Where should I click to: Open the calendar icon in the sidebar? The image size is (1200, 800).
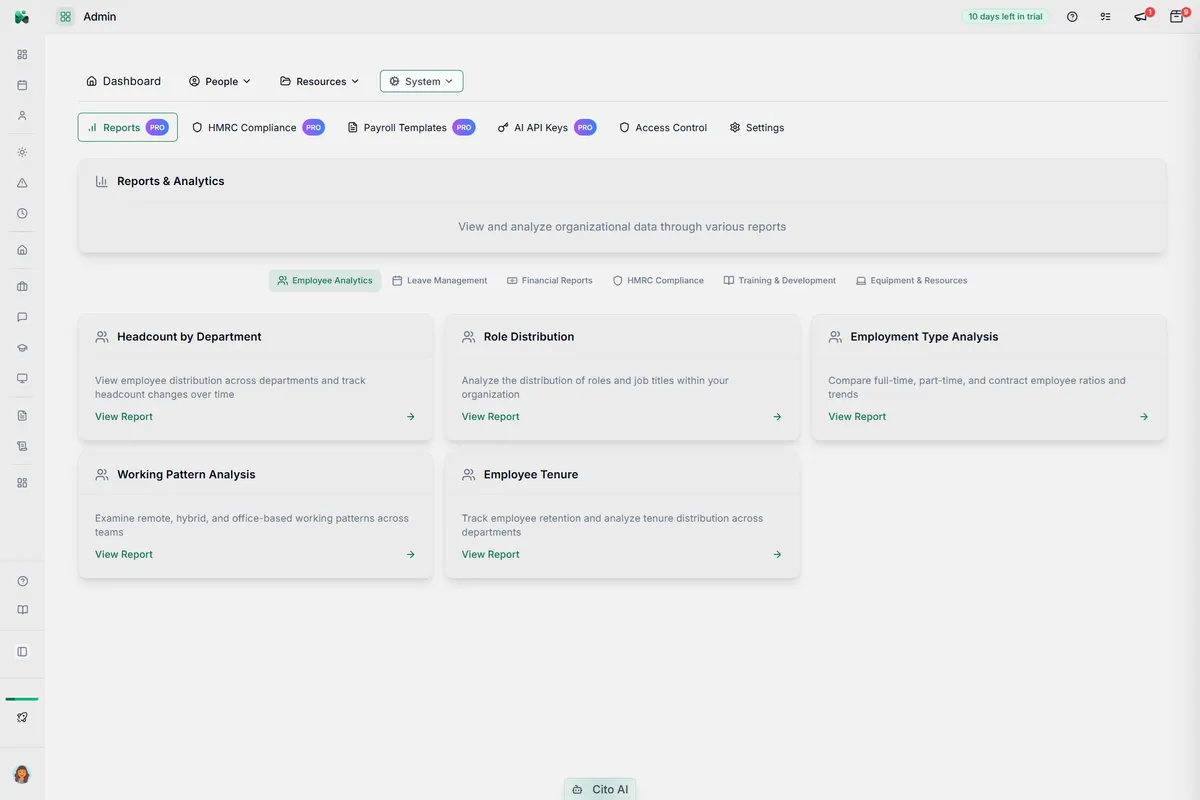[22, 85]
